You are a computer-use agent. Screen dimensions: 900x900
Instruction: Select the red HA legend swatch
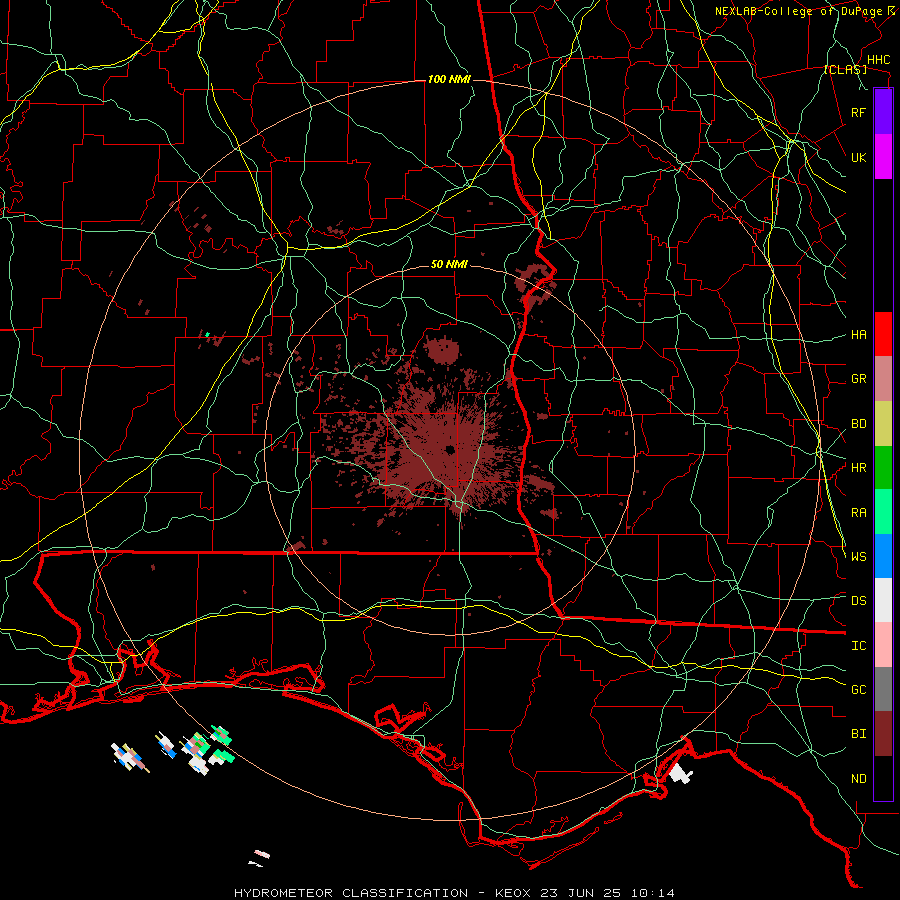click(883, 334)
